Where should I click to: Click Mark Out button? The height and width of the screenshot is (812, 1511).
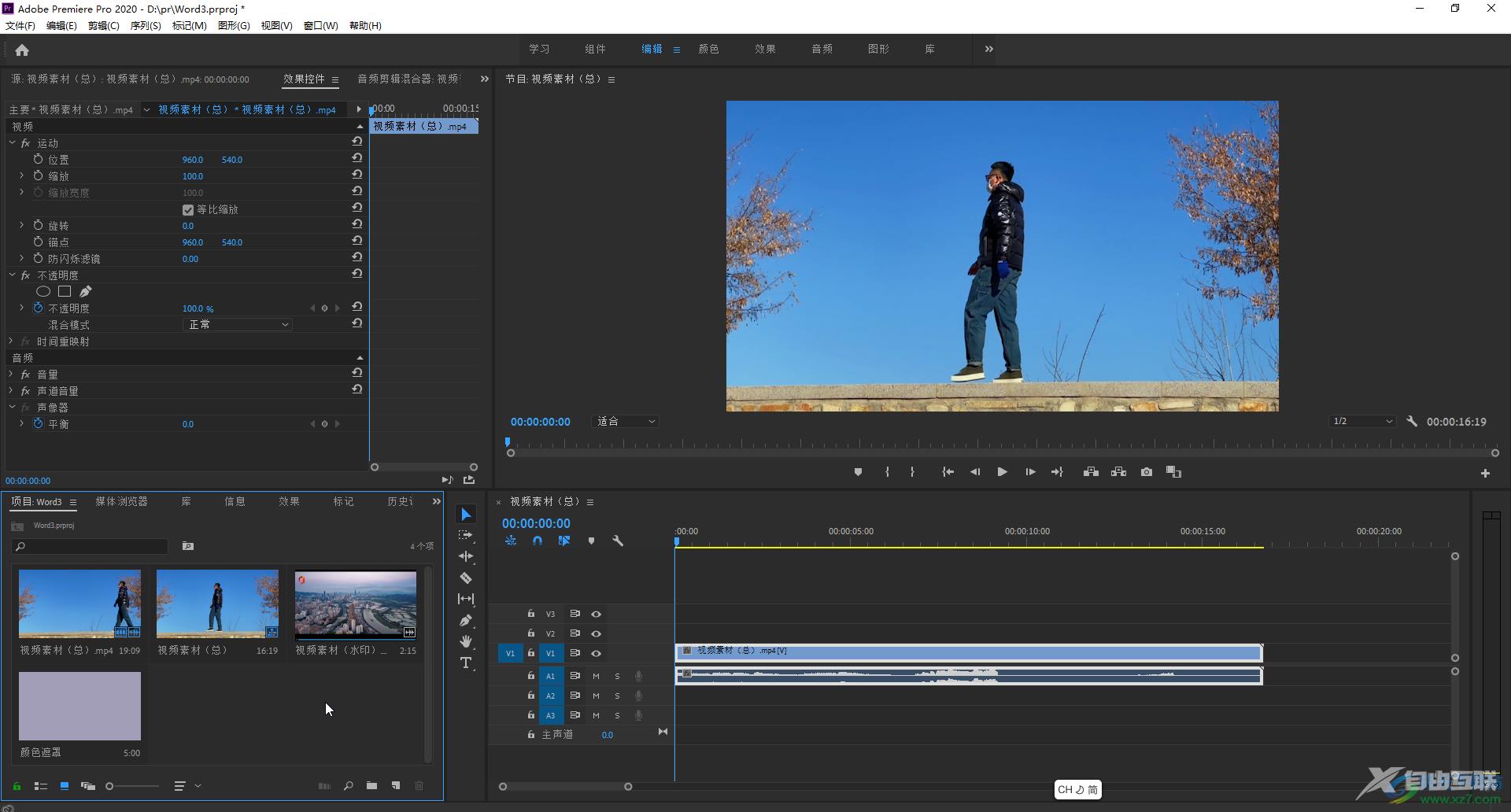(912, 472)
